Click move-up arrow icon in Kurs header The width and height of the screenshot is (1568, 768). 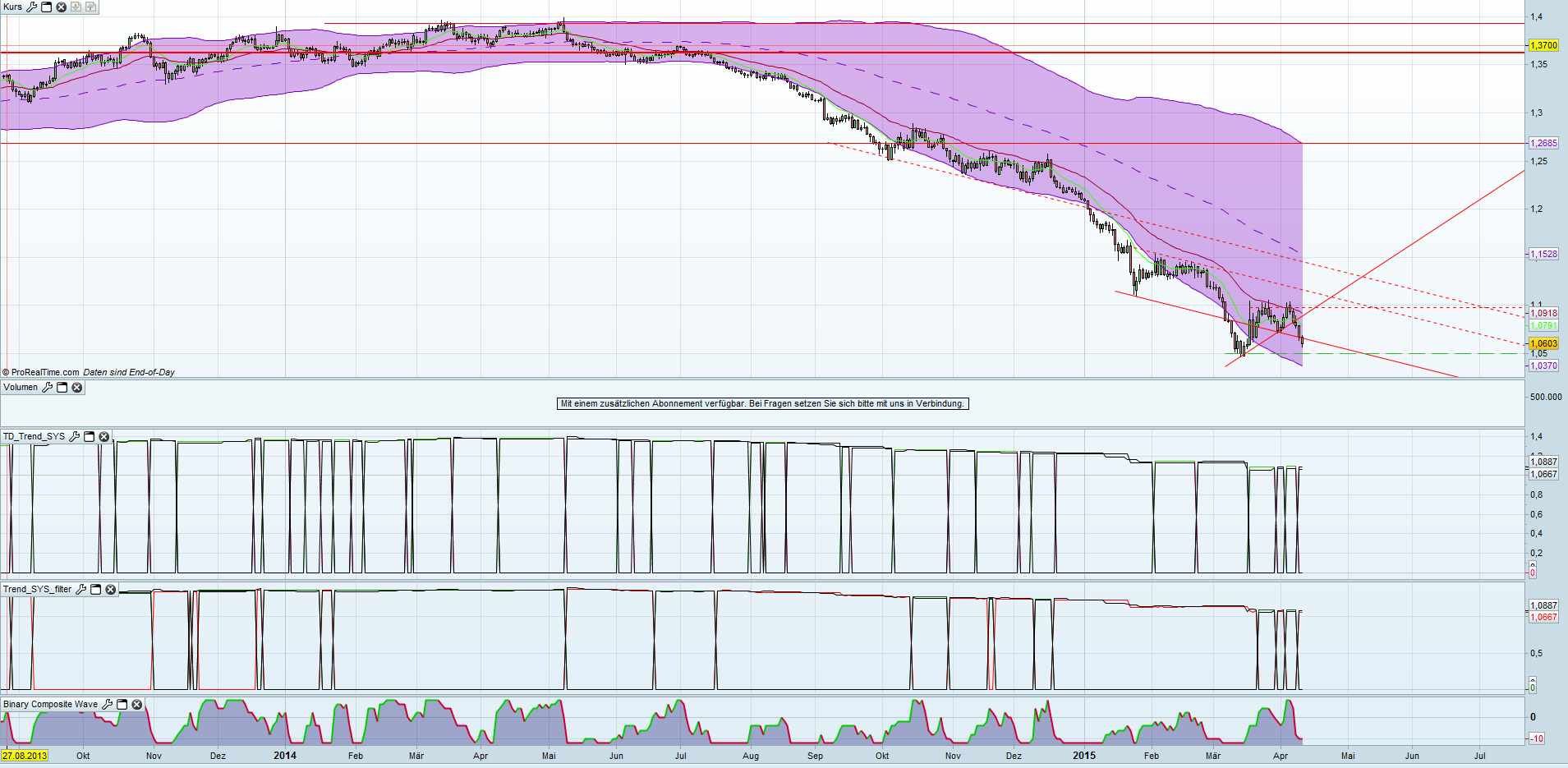90,7
